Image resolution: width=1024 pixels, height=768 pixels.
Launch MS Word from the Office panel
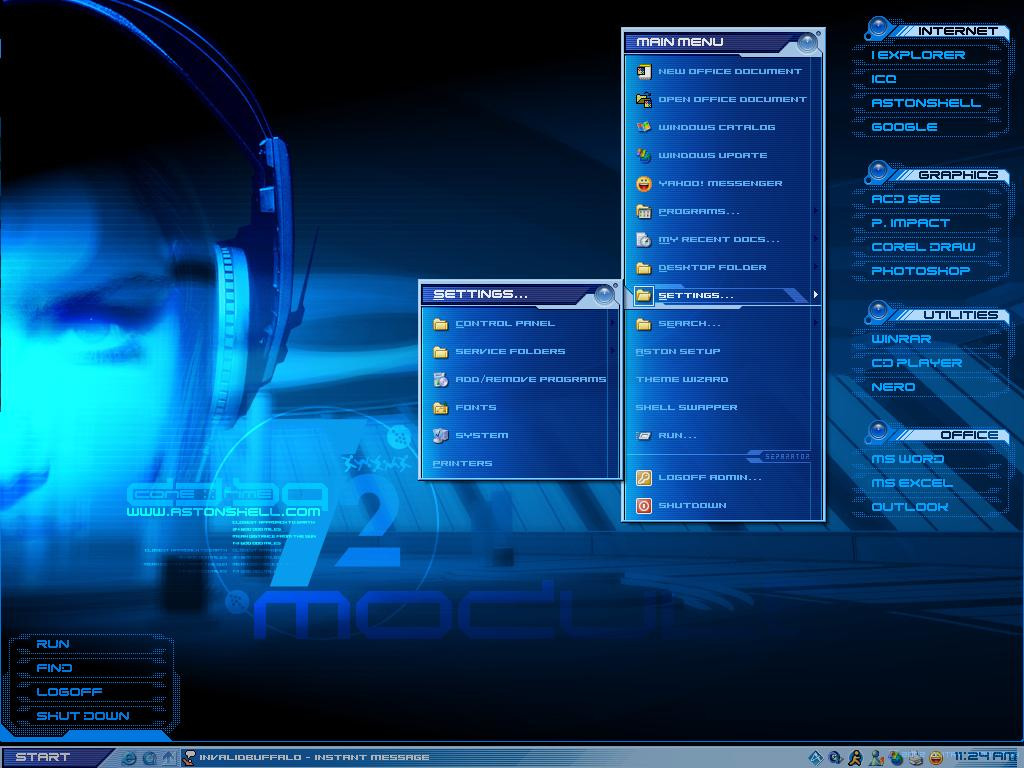click(x=908, y=459)
